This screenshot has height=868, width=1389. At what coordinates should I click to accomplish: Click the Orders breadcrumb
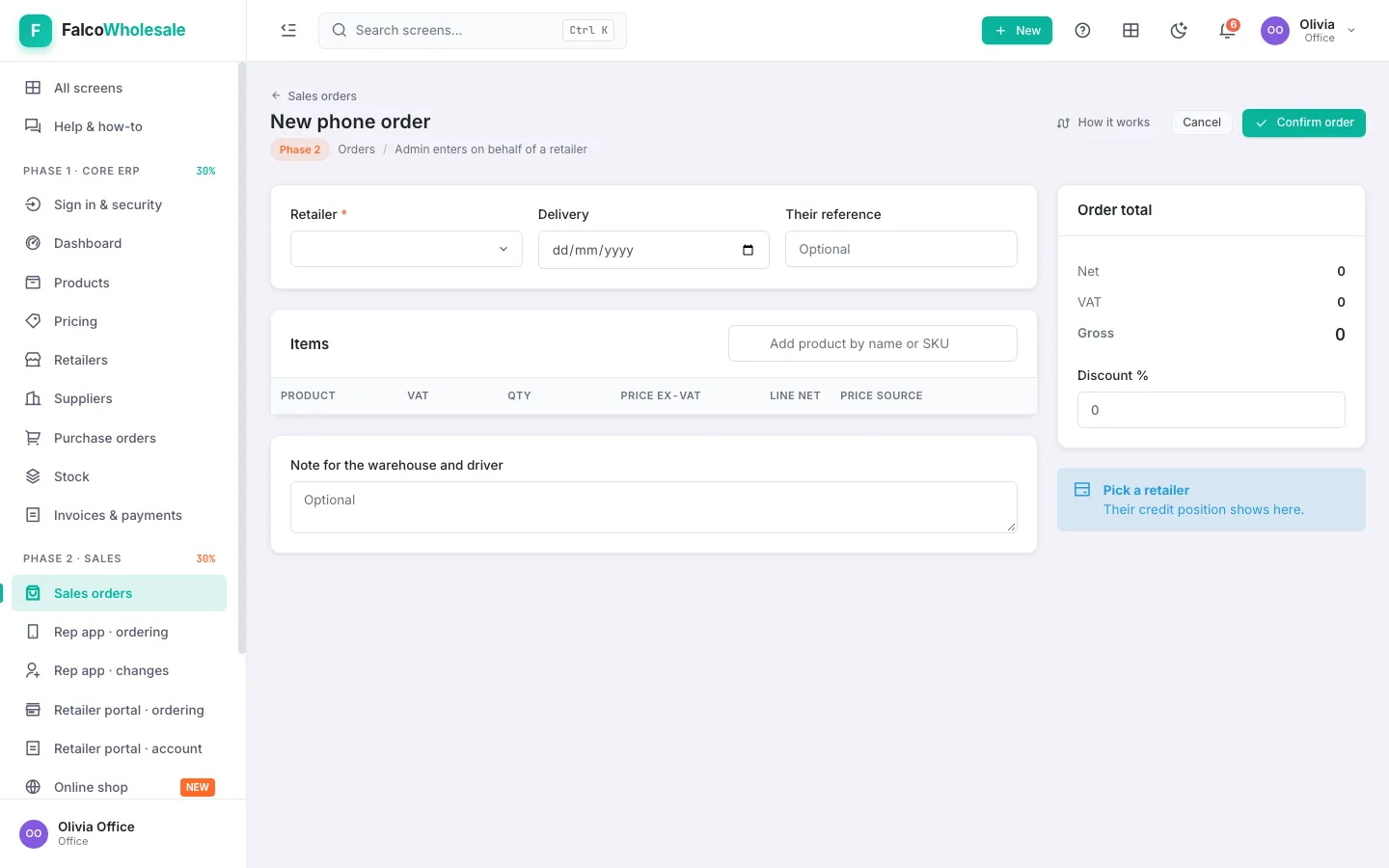(356, 149)
